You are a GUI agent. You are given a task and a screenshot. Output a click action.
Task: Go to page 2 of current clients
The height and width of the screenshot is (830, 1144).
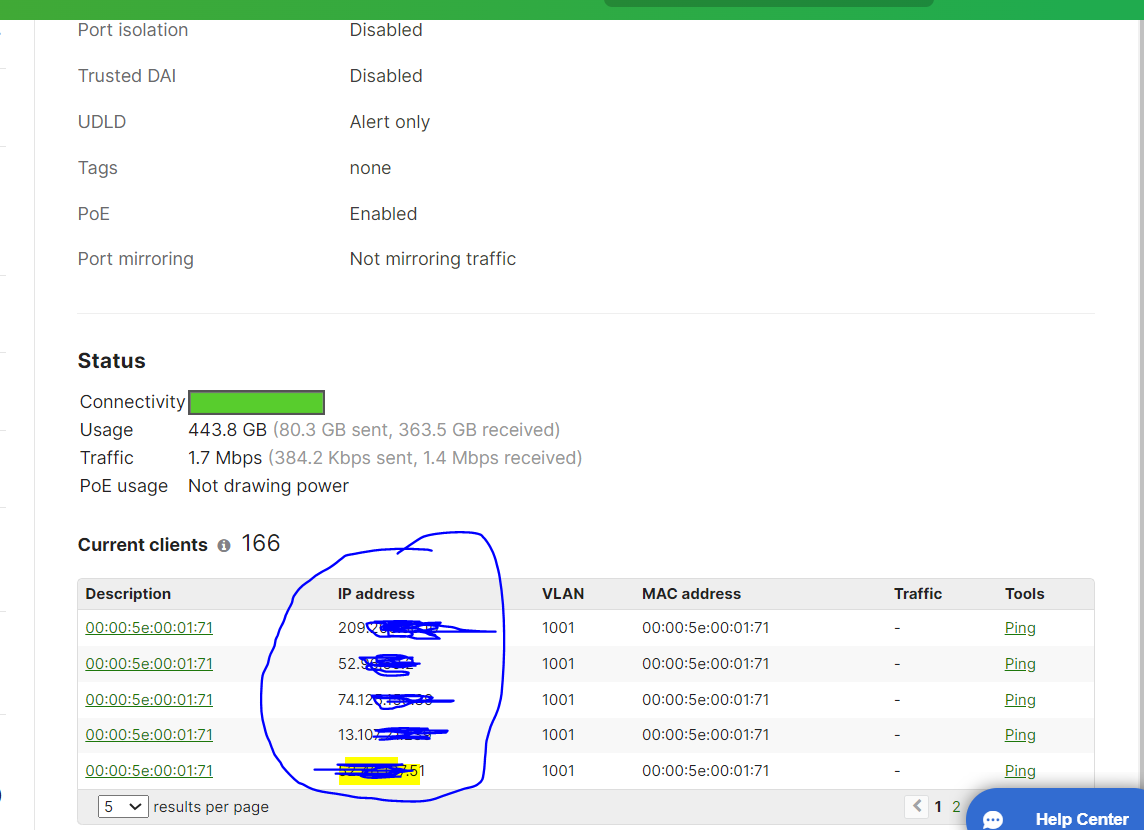pyautogui.click(x=956, y=806)
